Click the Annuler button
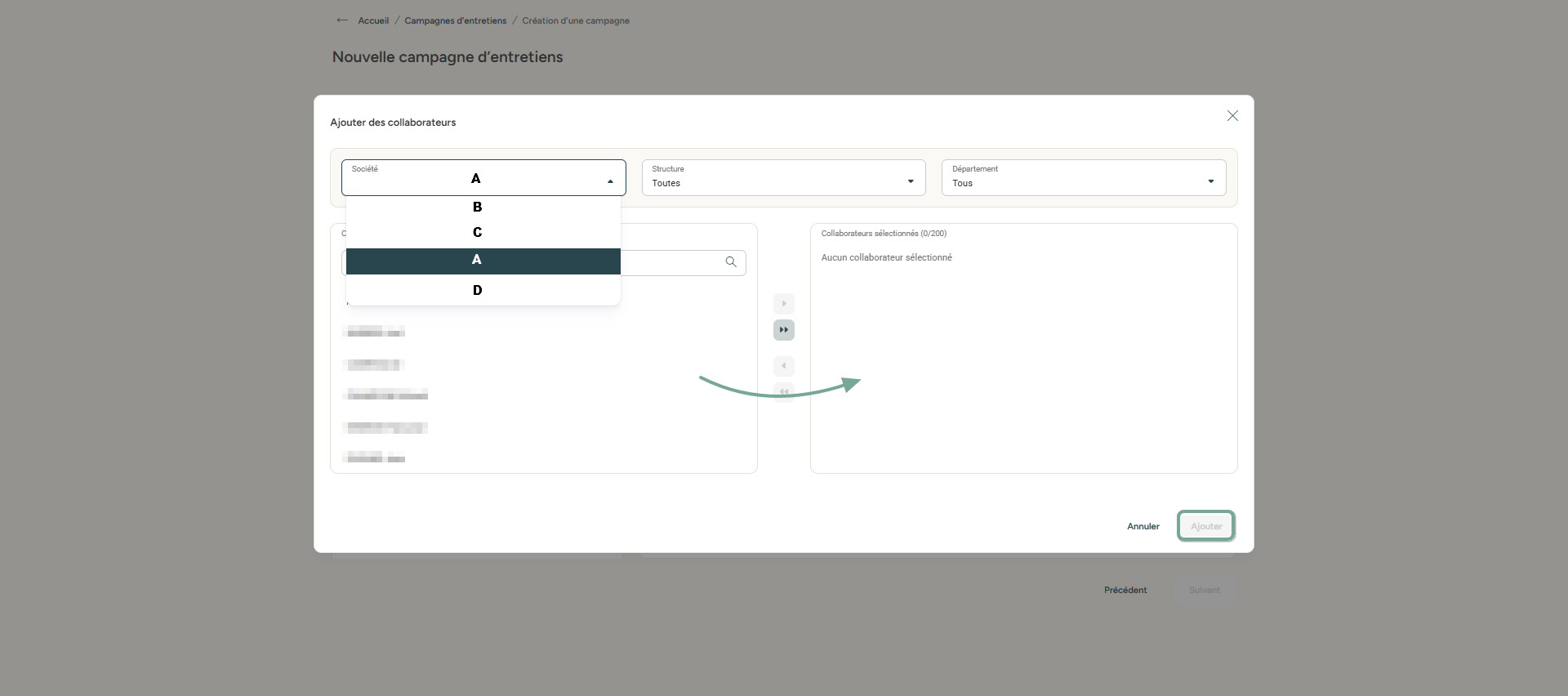This screenshot has width=1568, height=696. (x=1143, y=526)
